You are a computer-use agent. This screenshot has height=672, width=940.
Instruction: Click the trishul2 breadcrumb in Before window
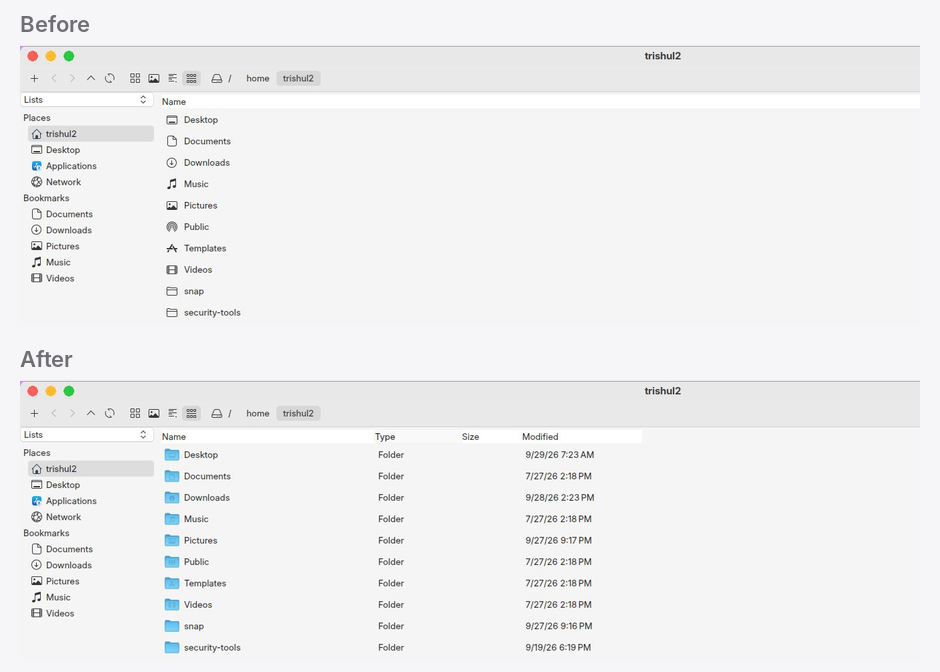click(299, 79)
